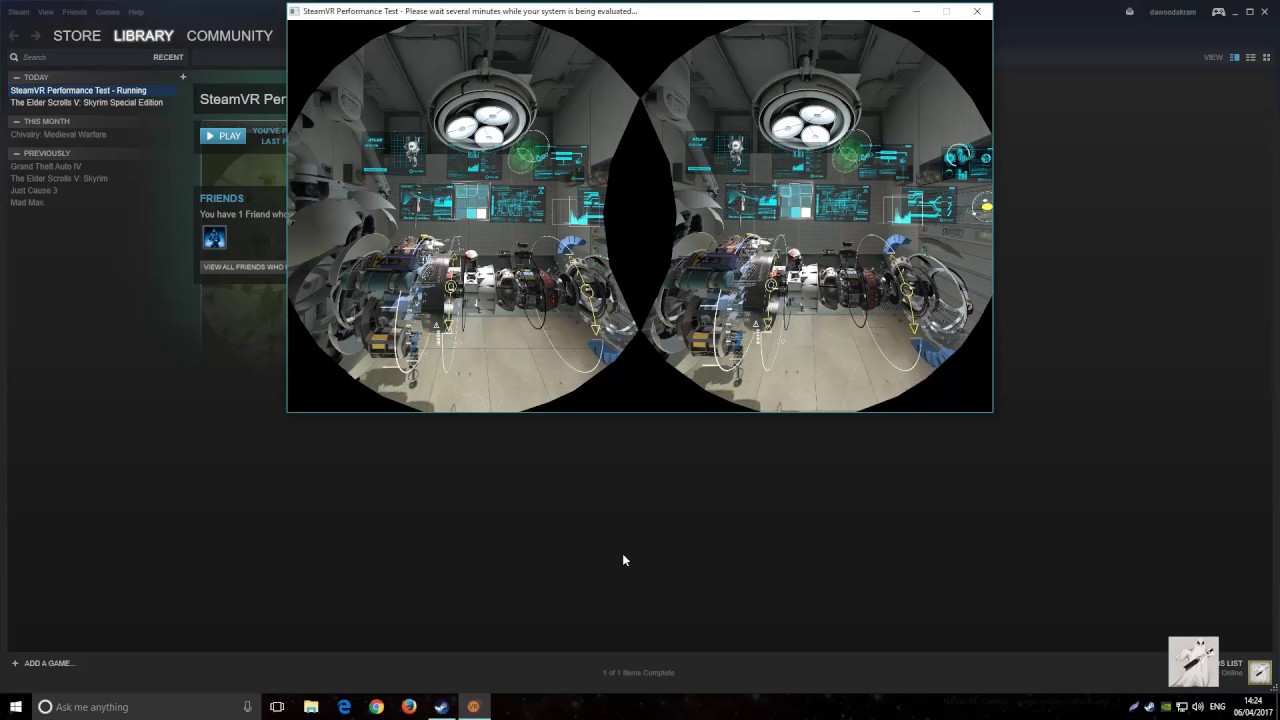The width and height of the screenshot is (1280, 720).
Task: Go to the STORE tab
Action: click(77, 35)
